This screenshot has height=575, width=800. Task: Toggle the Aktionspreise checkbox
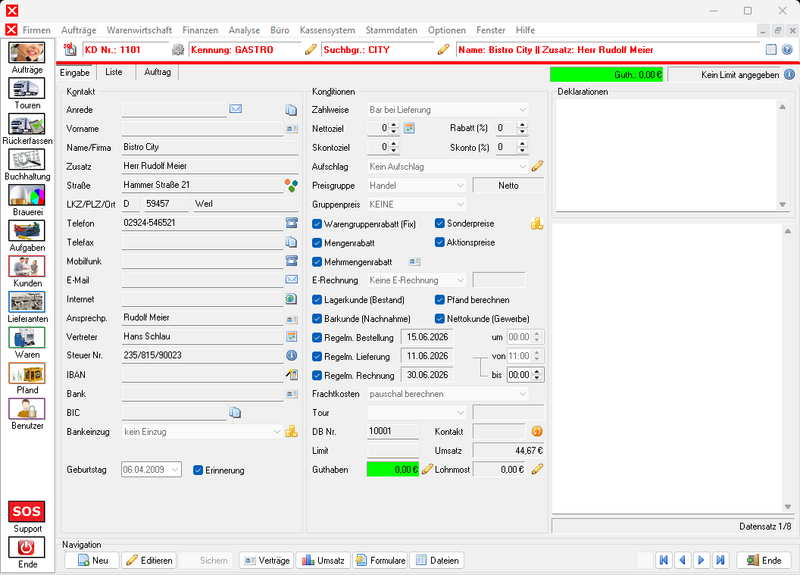click(x=439, y=242)
